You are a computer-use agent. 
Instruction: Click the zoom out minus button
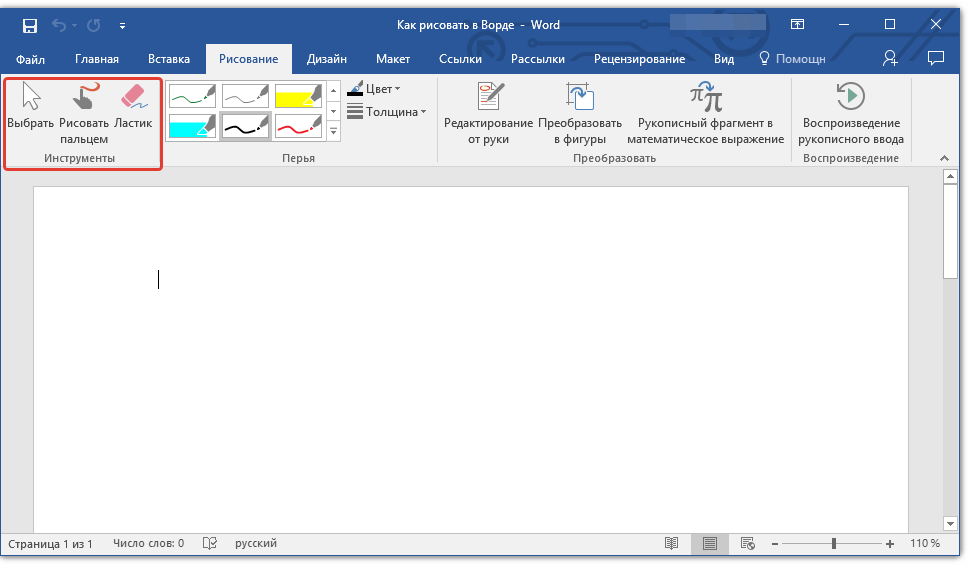(775, 544)
